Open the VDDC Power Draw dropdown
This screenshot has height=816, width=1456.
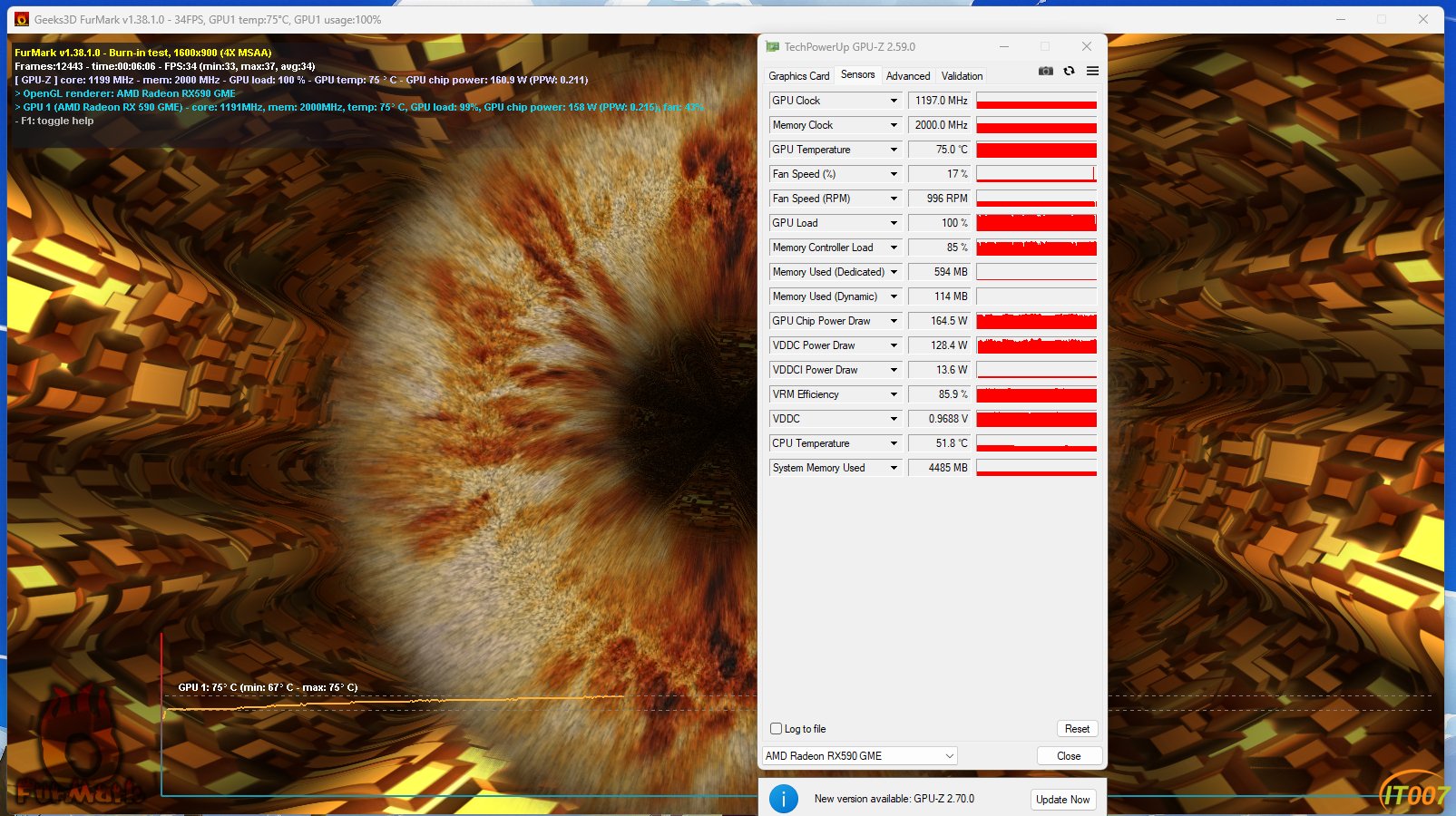click(x=894, y=345)
